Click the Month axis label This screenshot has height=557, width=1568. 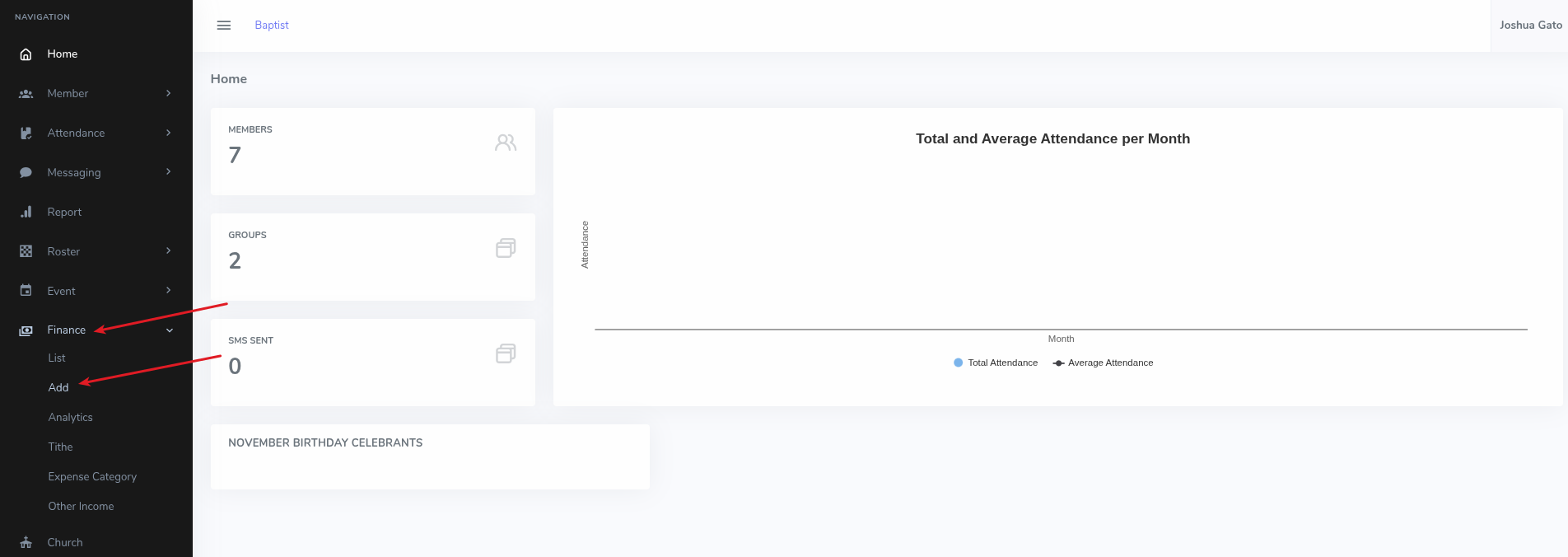1061,339
